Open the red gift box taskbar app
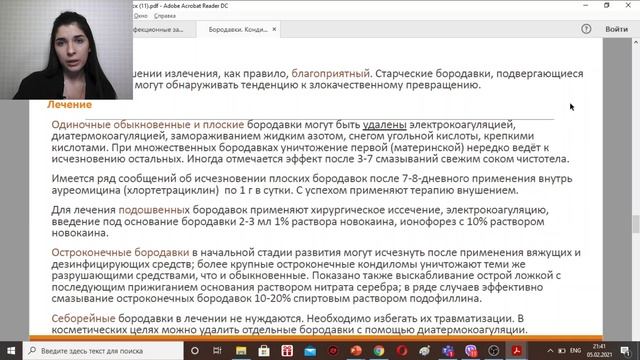 (x=287, y=351)
